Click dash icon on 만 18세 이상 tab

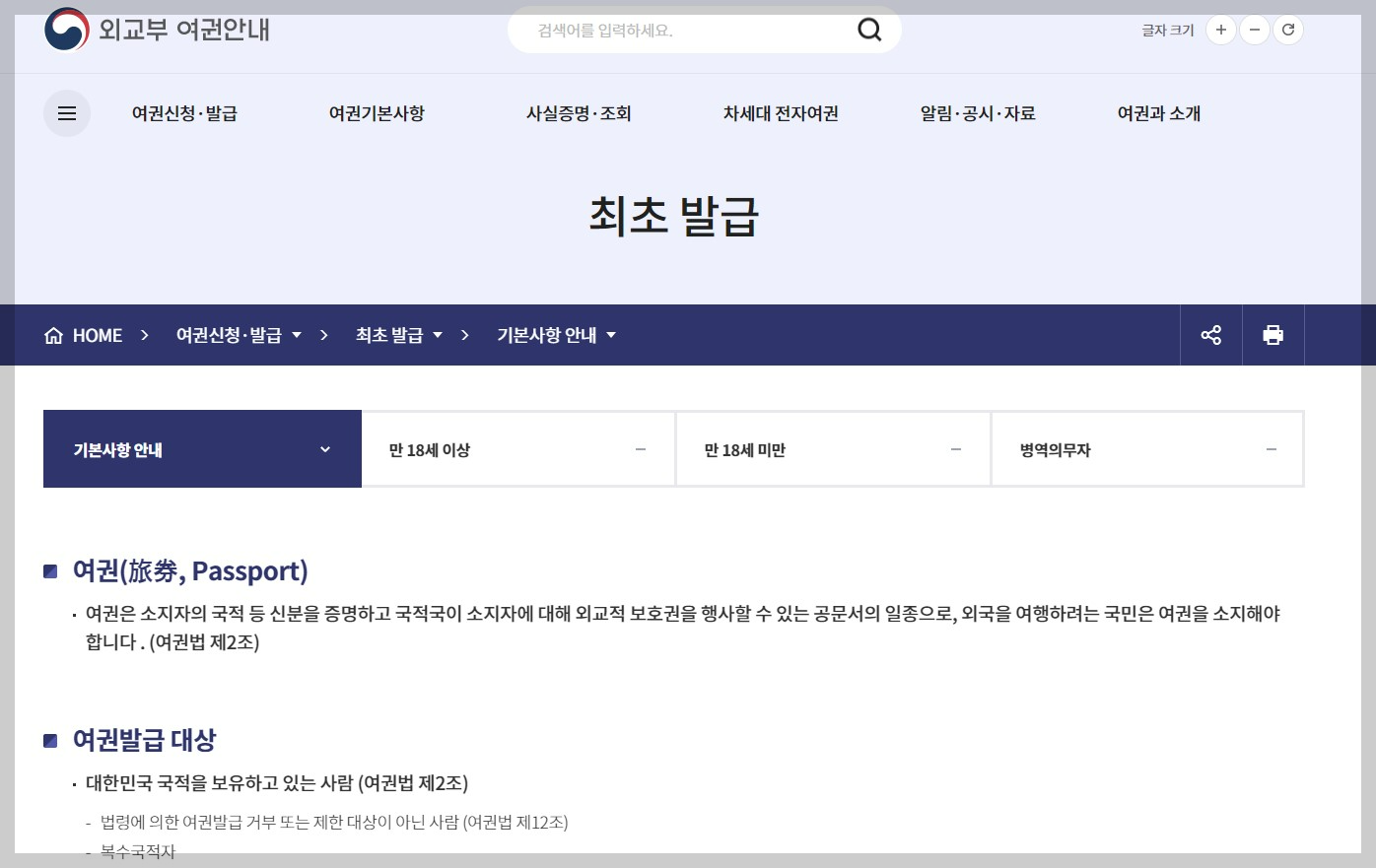point(641,449)
